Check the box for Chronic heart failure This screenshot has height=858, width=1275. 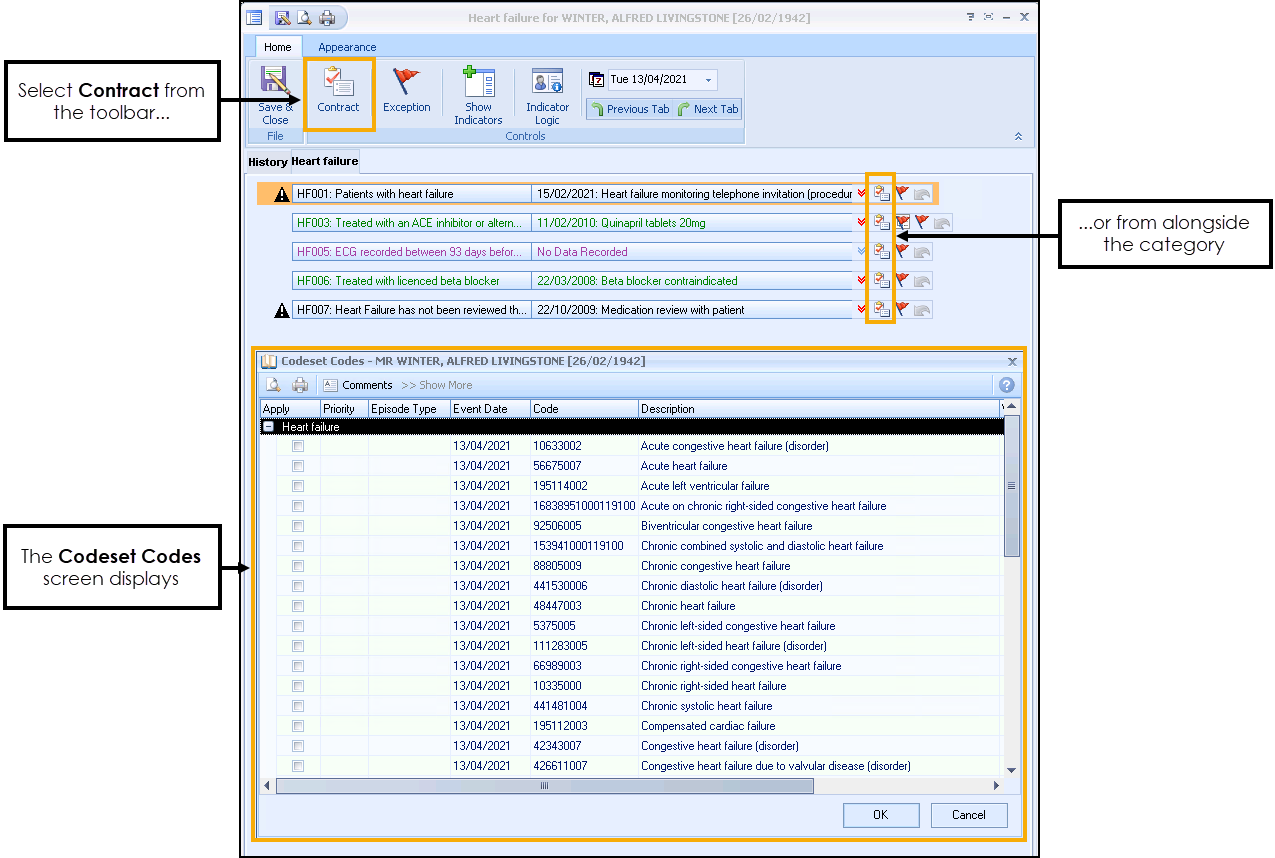pos(298,606)
